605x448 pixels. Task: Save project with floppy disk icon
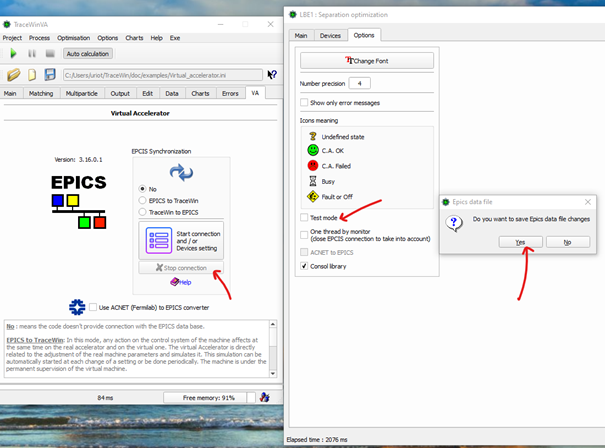50,74
